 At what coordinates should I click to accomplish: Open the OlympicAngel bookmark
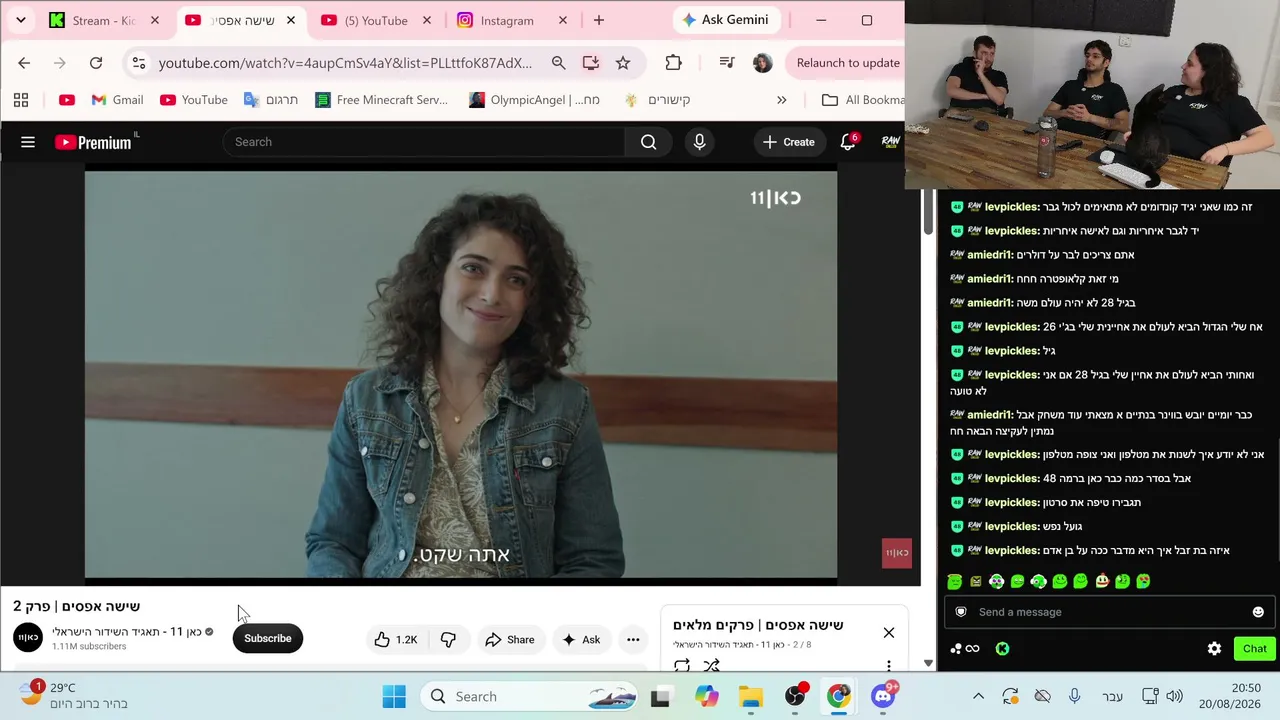click(x=534, y=100)
